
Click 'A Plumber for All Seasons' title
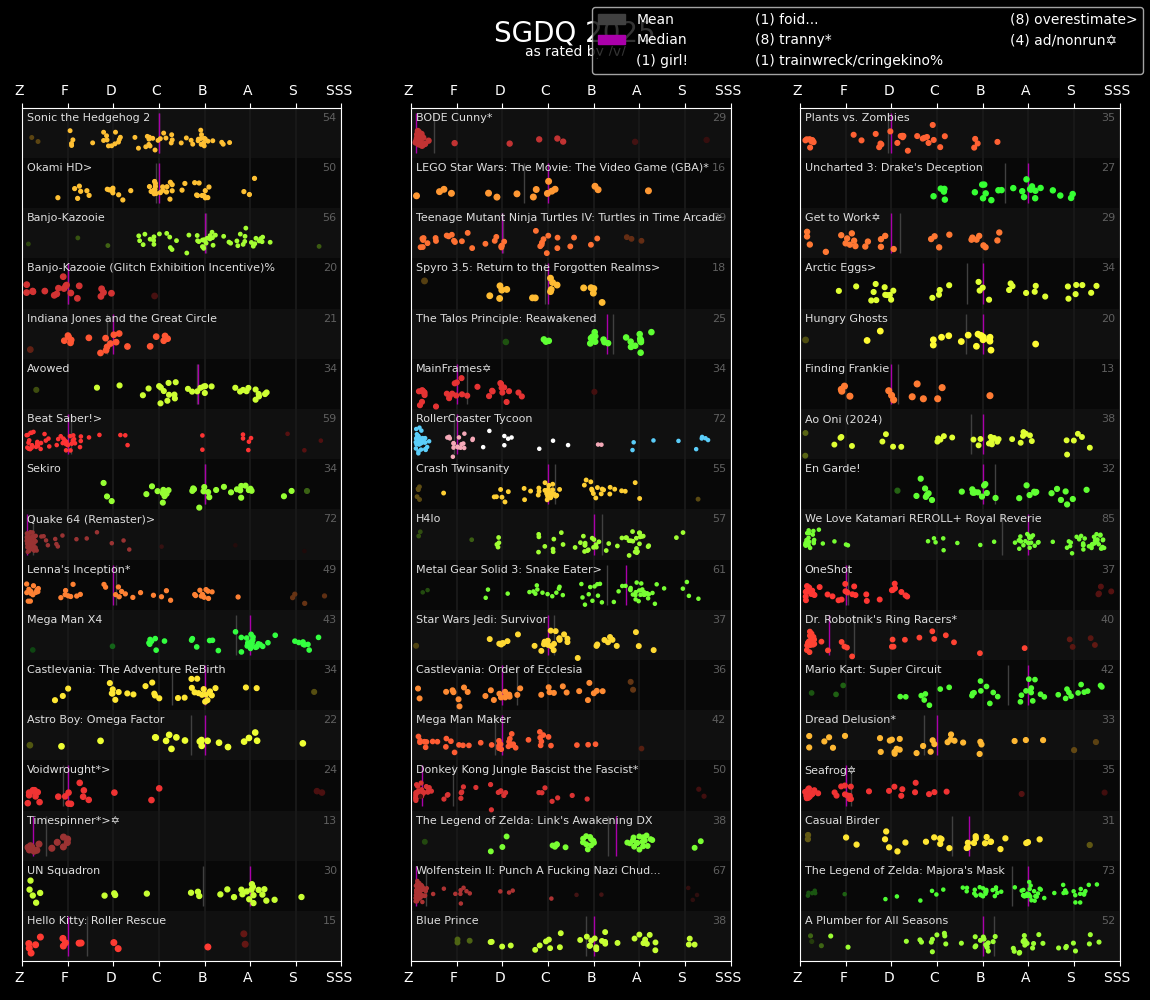(x=876, y=920)
